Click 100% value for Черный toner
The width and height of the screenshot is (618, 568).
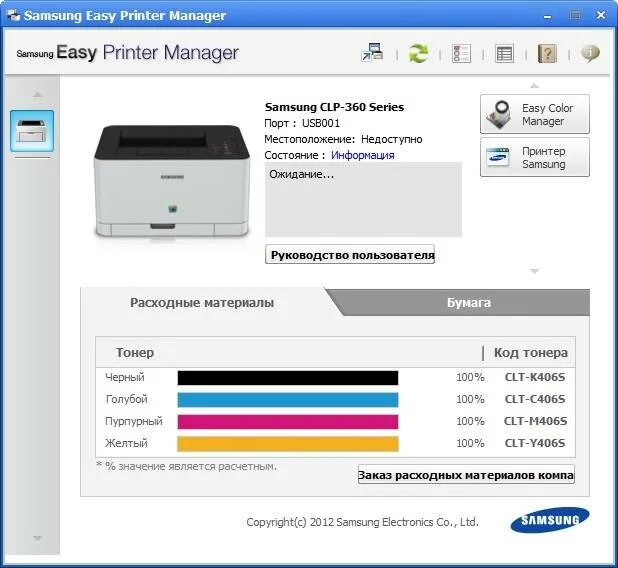pyautogui.click(x=470, y=377)
